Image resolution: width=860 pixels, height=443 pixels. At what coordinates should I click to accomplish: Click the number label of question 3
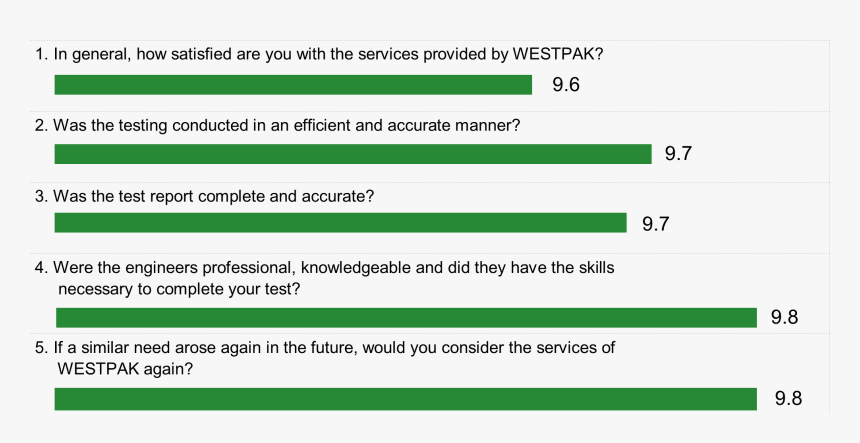pos(41,196)
